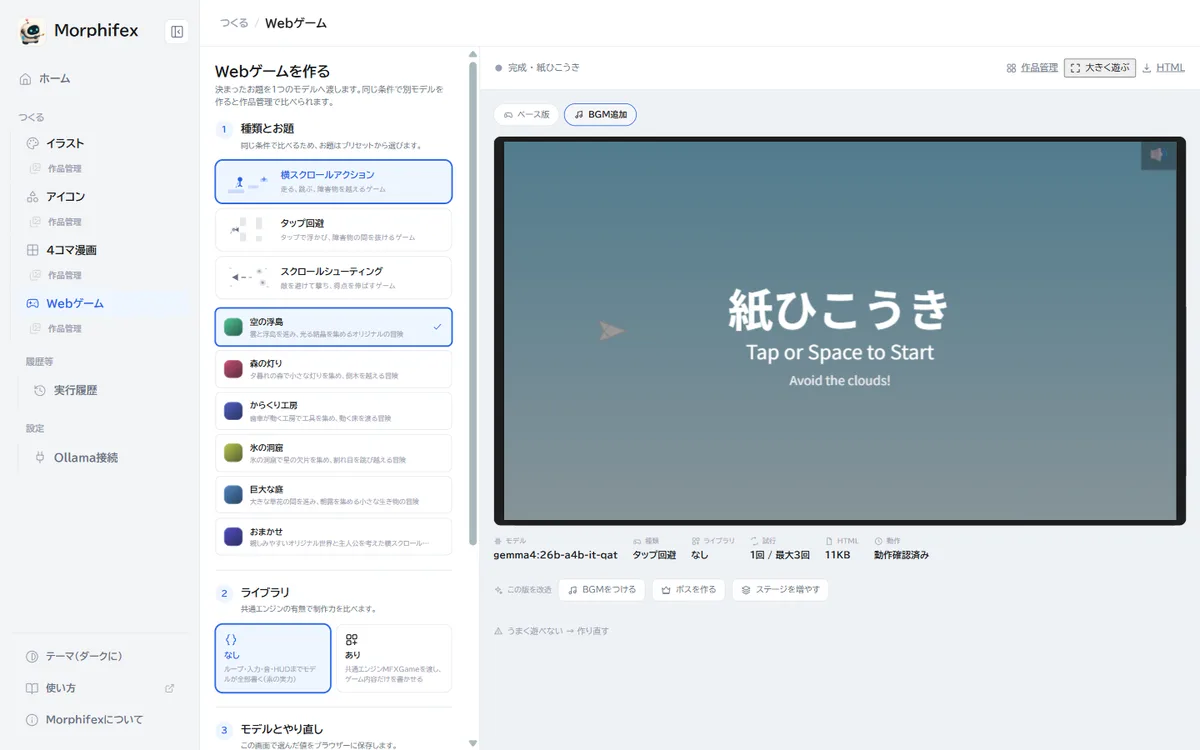The width and height of the screenshot is (1200, 750).
Task: Click the Morphifex robot logo
Action: [x=32, y=32]
